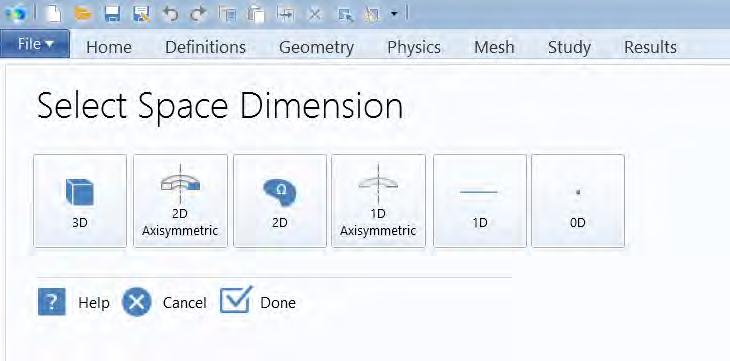Switch to the Study tab

(x=569, y=47)
